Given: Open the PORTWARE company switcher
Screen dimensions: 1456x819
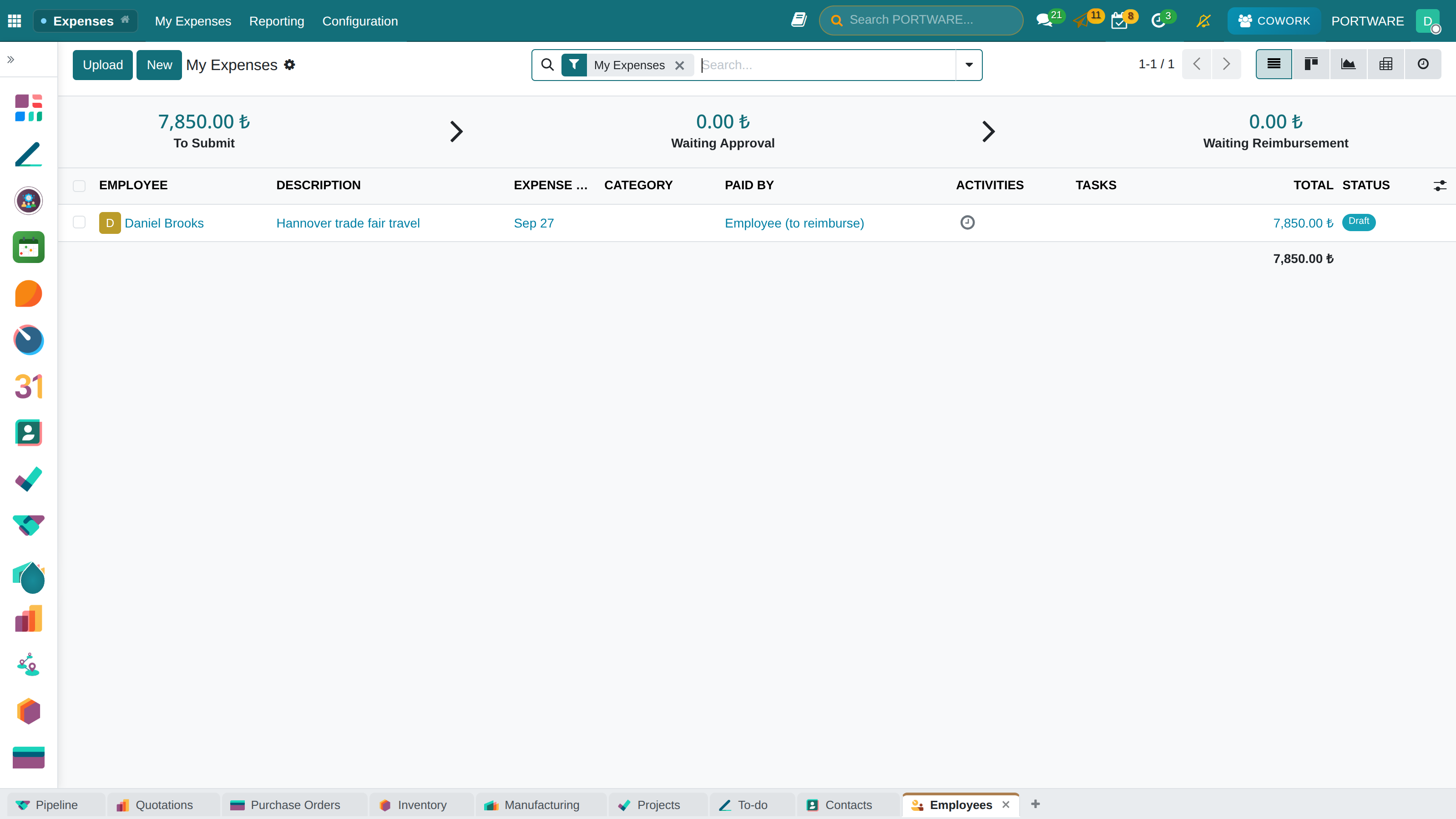Looking at the screenshot, I should click(x=1367, y=21).
